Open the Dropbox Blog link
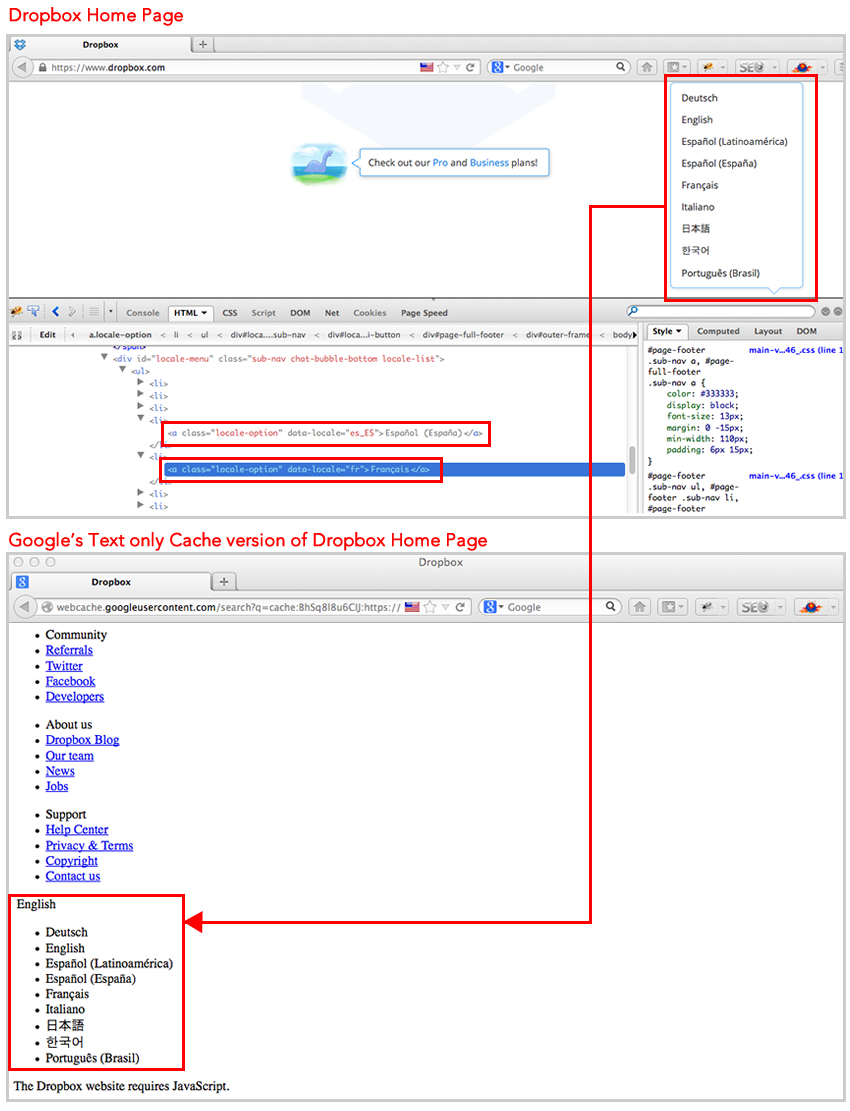 tap(82, 740)
